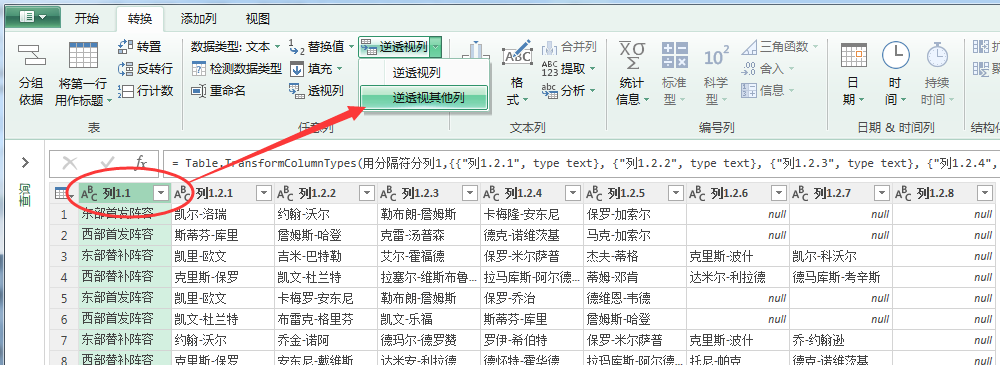Open the table corner menu icon
Viewport: 1000px width, 365px height.
(x=64, y=193)
